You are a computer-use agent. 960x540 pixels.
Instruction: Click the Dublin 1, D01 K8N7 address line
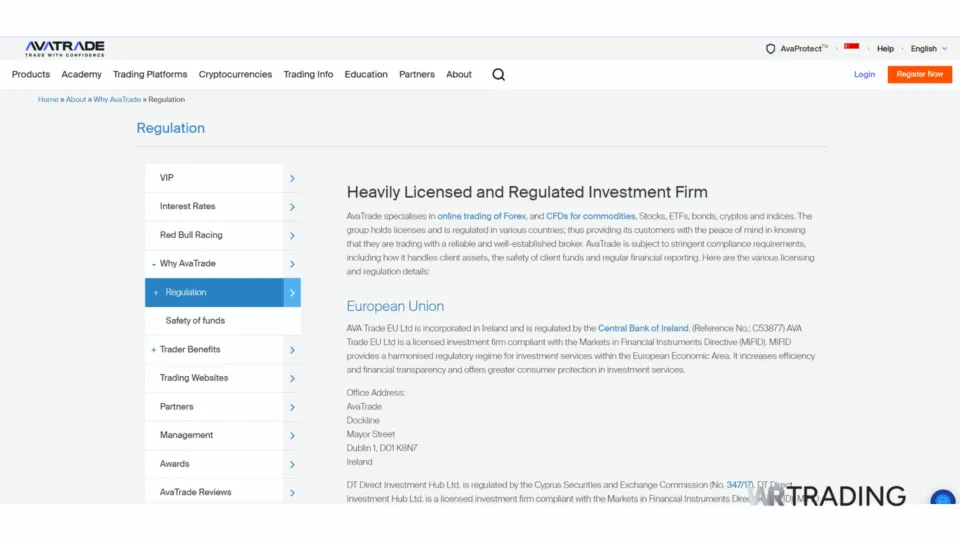[x=382, y=448]
